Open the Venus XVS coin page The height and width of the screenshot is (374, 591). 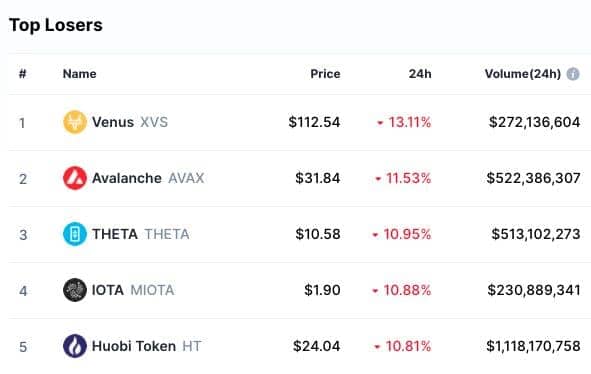click(130, 122)
